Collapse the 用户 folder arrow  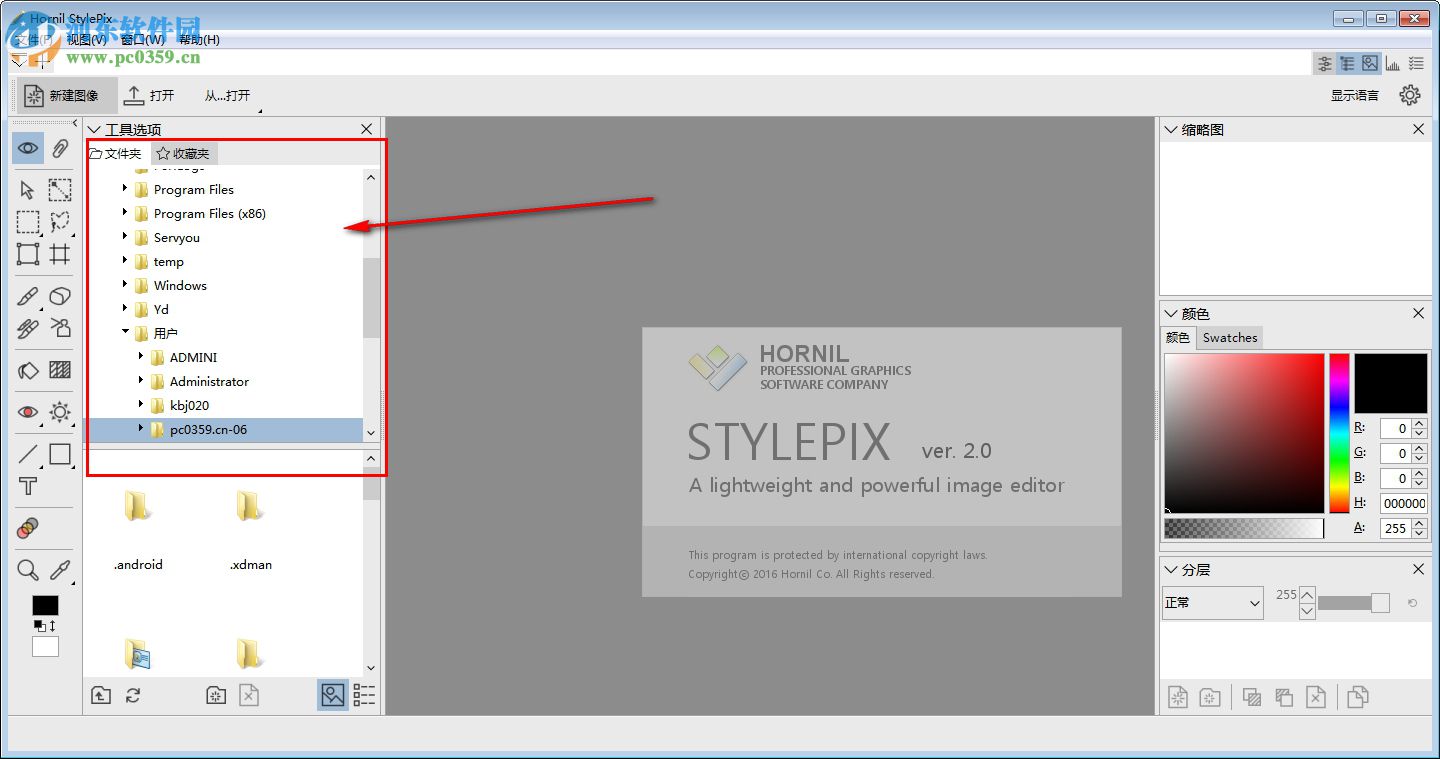click(x=125, y=332)
